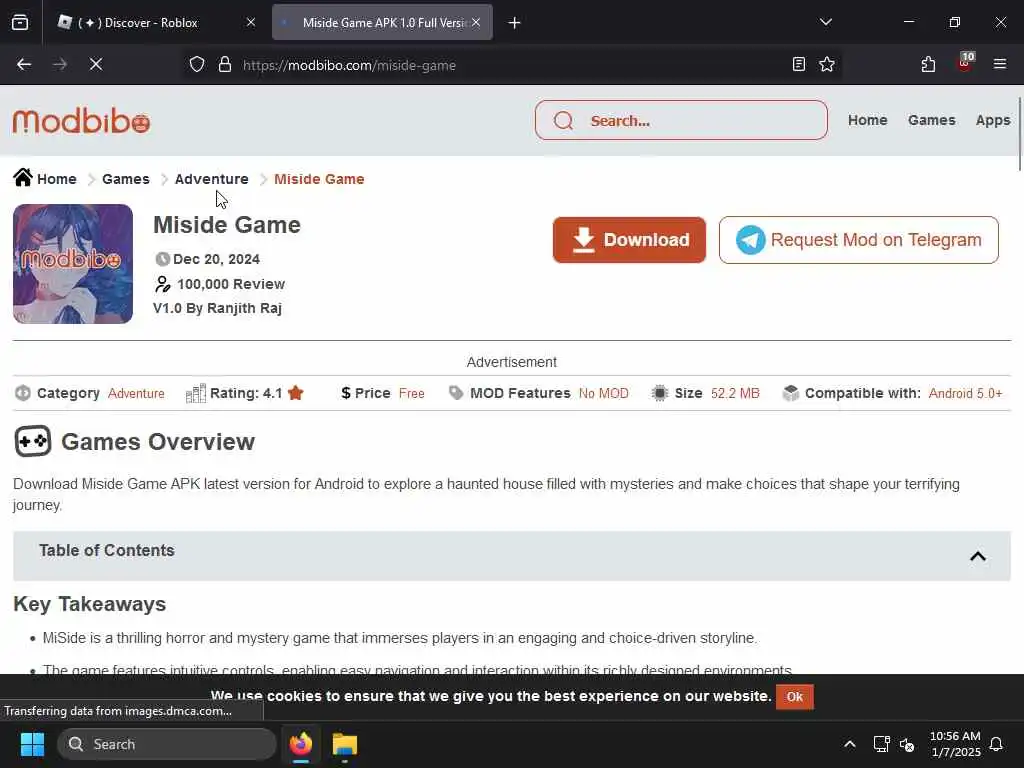Open the Firefox View tab list icon
1024x768 pixels.
20,23
